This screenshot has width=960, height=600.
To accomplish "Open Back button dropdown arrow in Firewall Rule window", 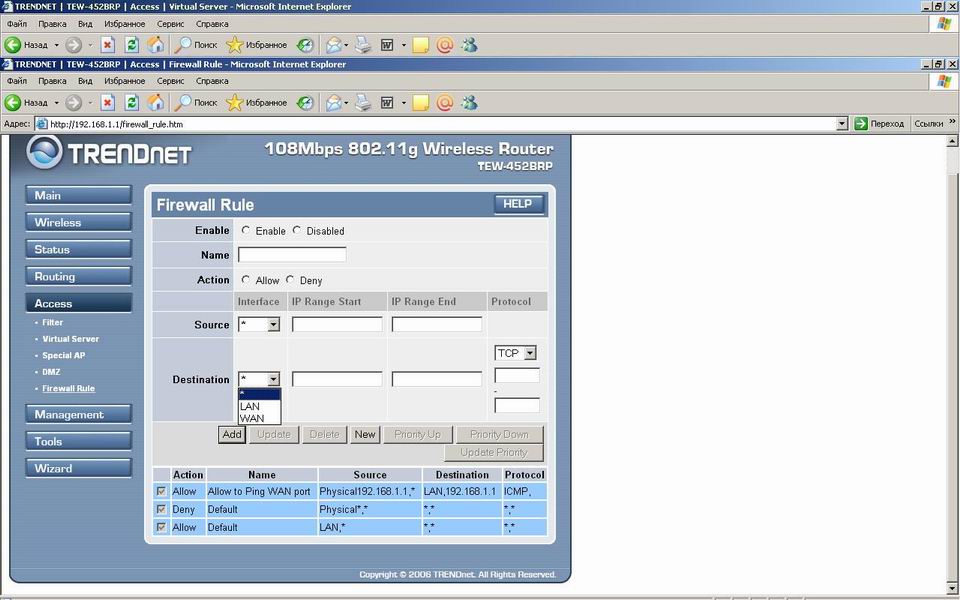I will [56, 103].
